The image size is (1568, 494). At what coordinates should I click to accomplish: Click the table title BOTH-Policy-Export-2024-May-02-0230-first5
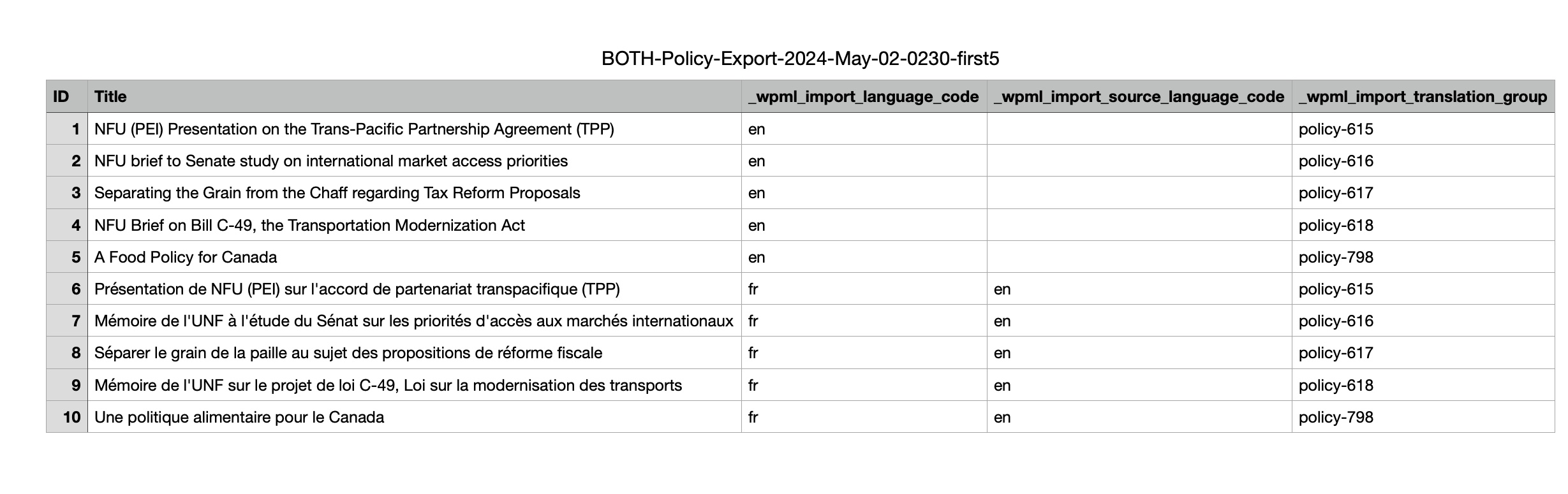click(800, 59)
